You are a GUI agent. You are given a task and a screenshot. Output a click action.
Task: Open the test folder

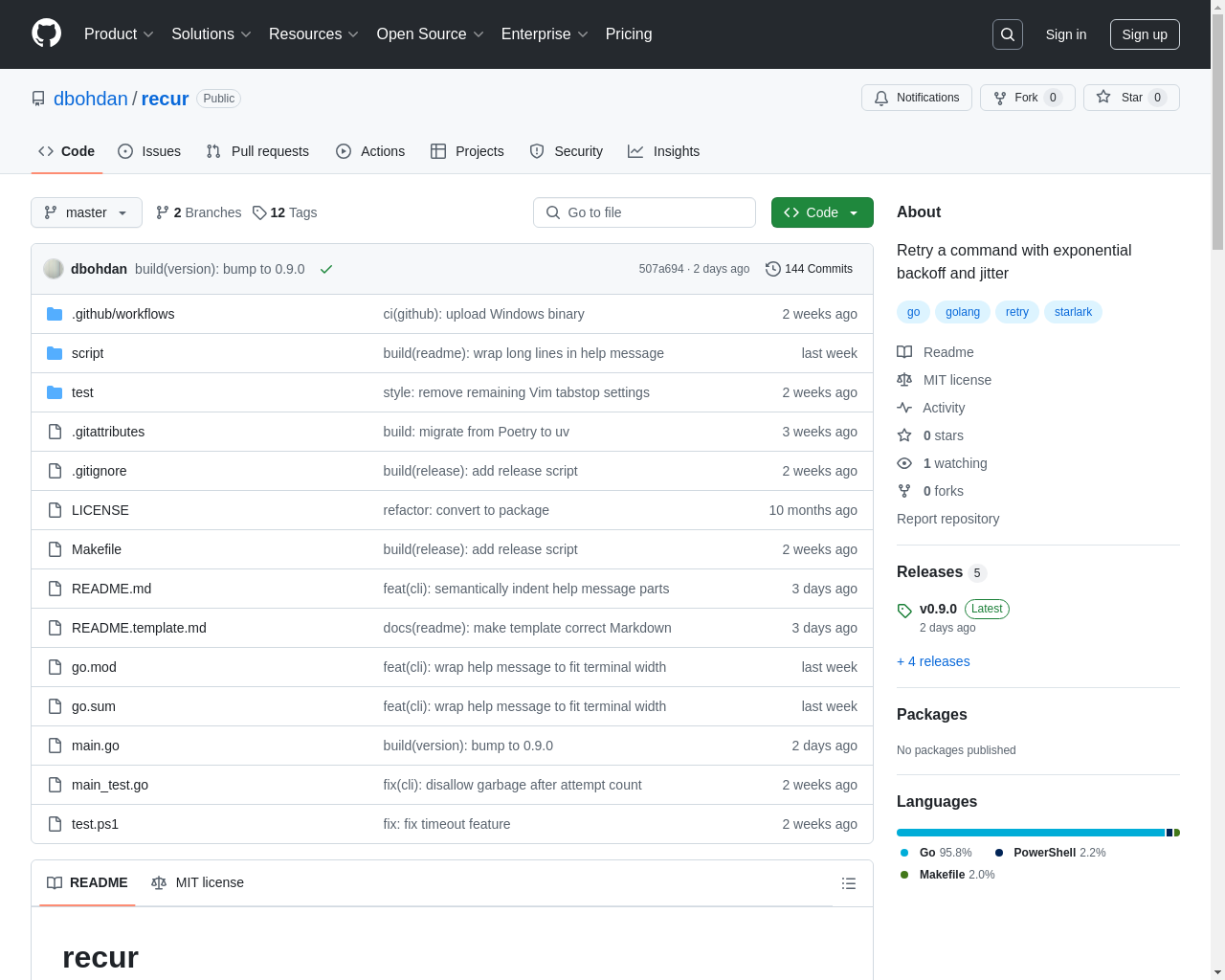(82, 392)
